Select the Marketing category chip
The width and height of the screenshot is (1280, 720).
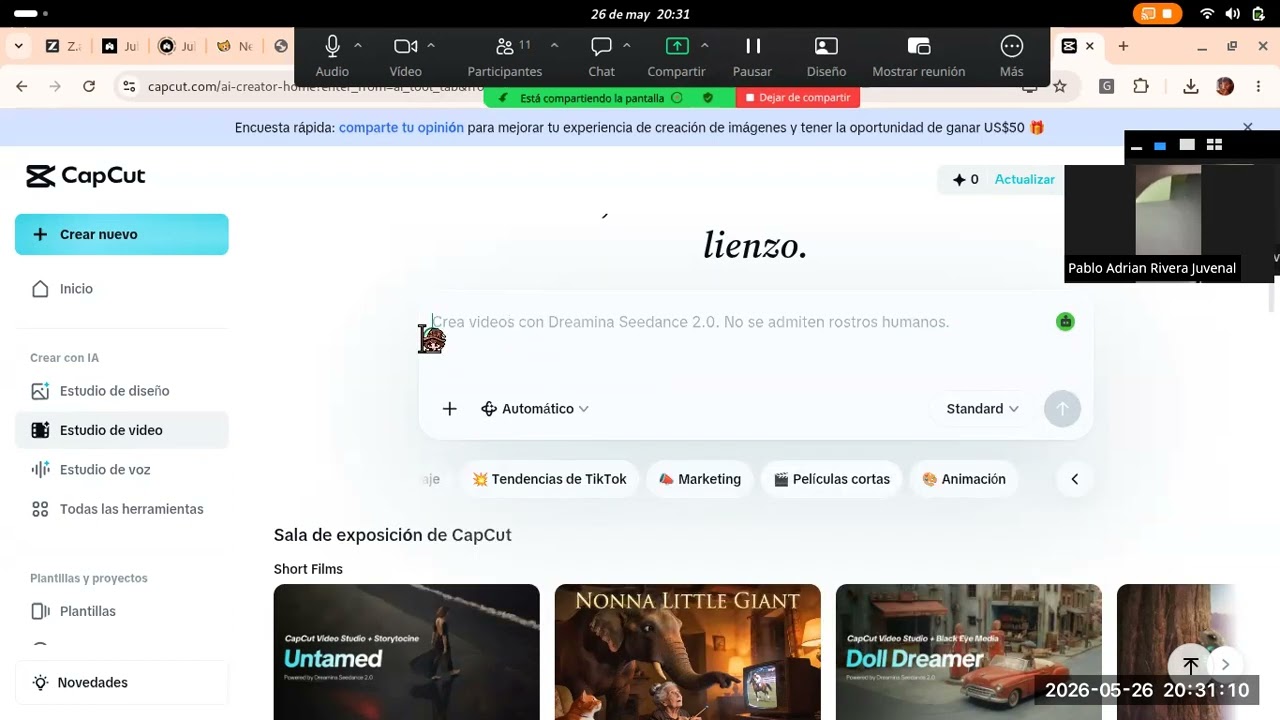700,479
